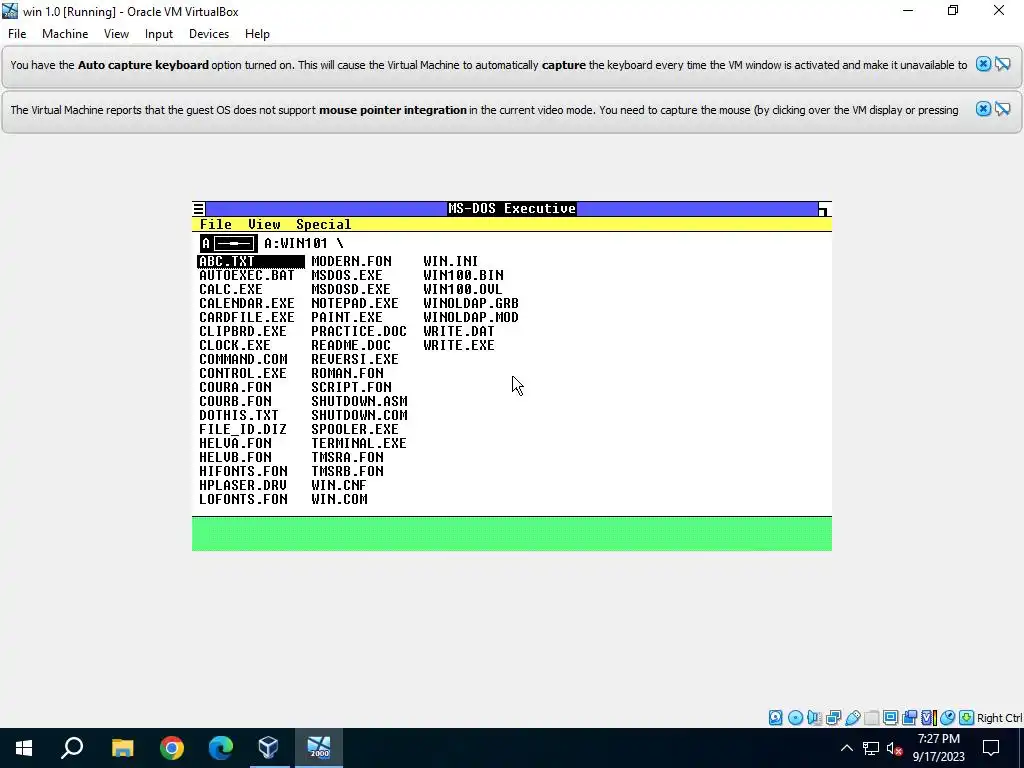Select CONTROL.EXE in the file list
Viewport: 1024px width, 768px height.
coord(243,374)
